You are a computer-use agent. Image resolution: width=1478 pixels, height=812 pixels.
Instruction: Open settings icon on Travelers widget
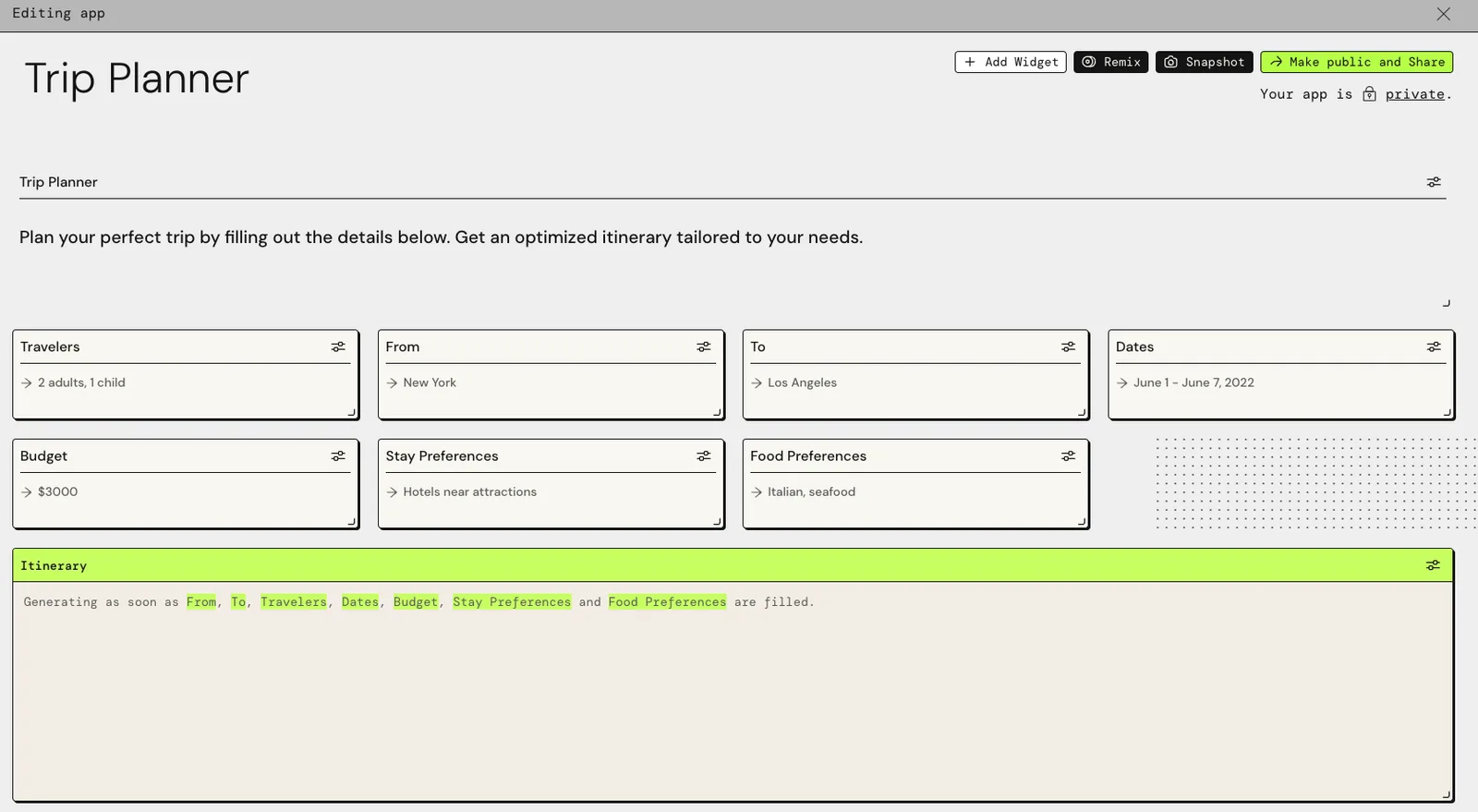(338, 347)
